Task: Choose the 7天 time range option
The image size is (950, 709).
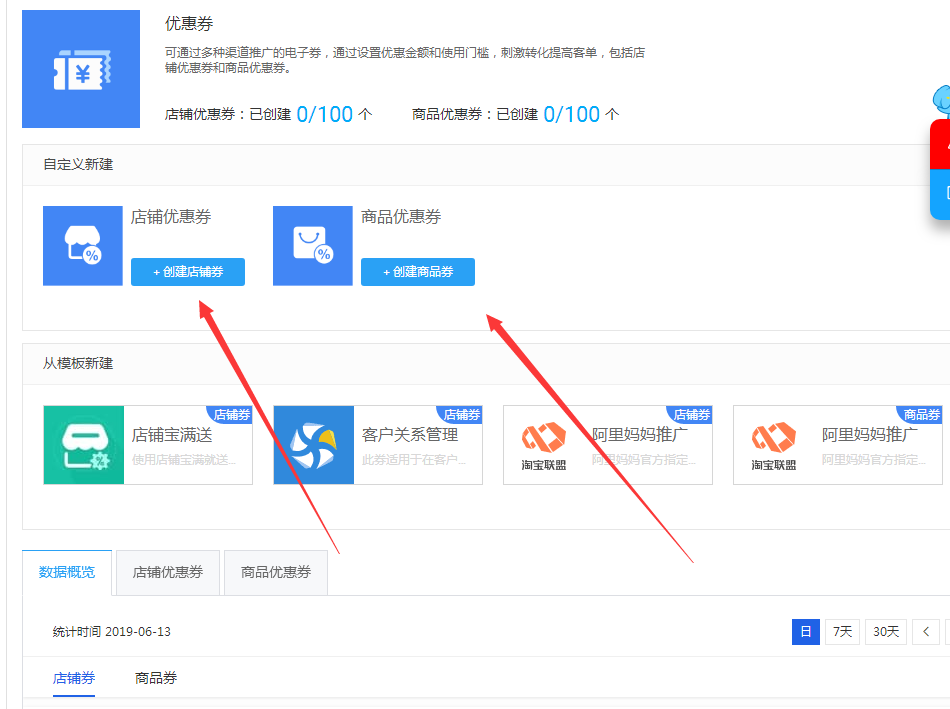Action: [x=842, y=632]
